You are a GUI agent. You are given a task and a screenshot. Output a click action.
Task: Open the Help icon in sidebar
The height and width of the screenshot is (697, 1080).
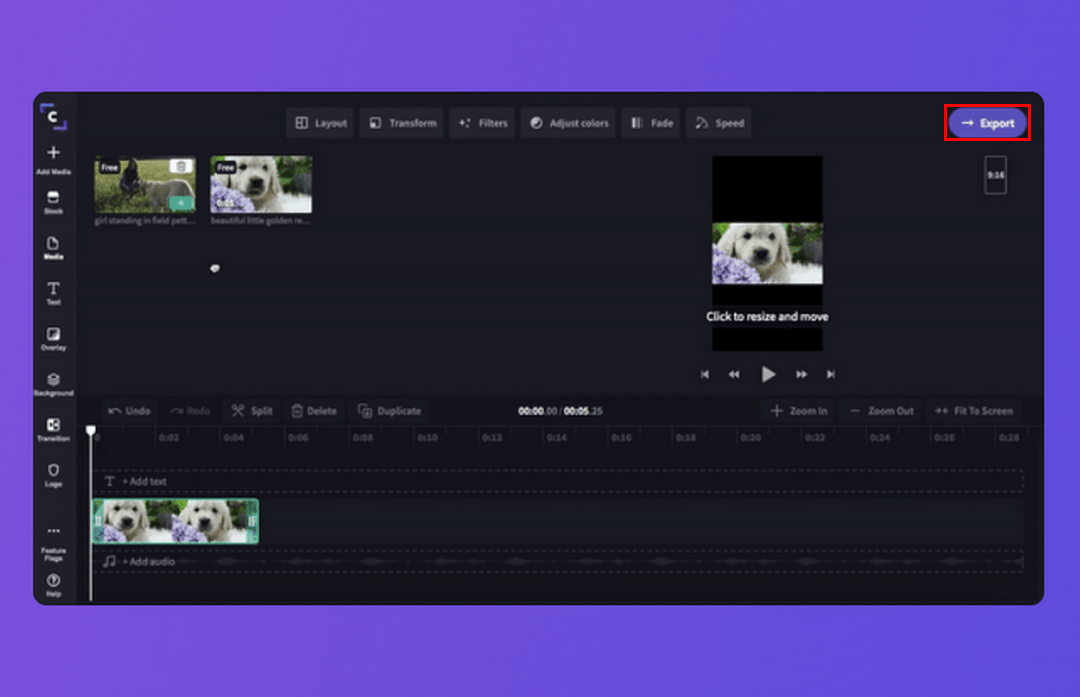coord(53,584)
